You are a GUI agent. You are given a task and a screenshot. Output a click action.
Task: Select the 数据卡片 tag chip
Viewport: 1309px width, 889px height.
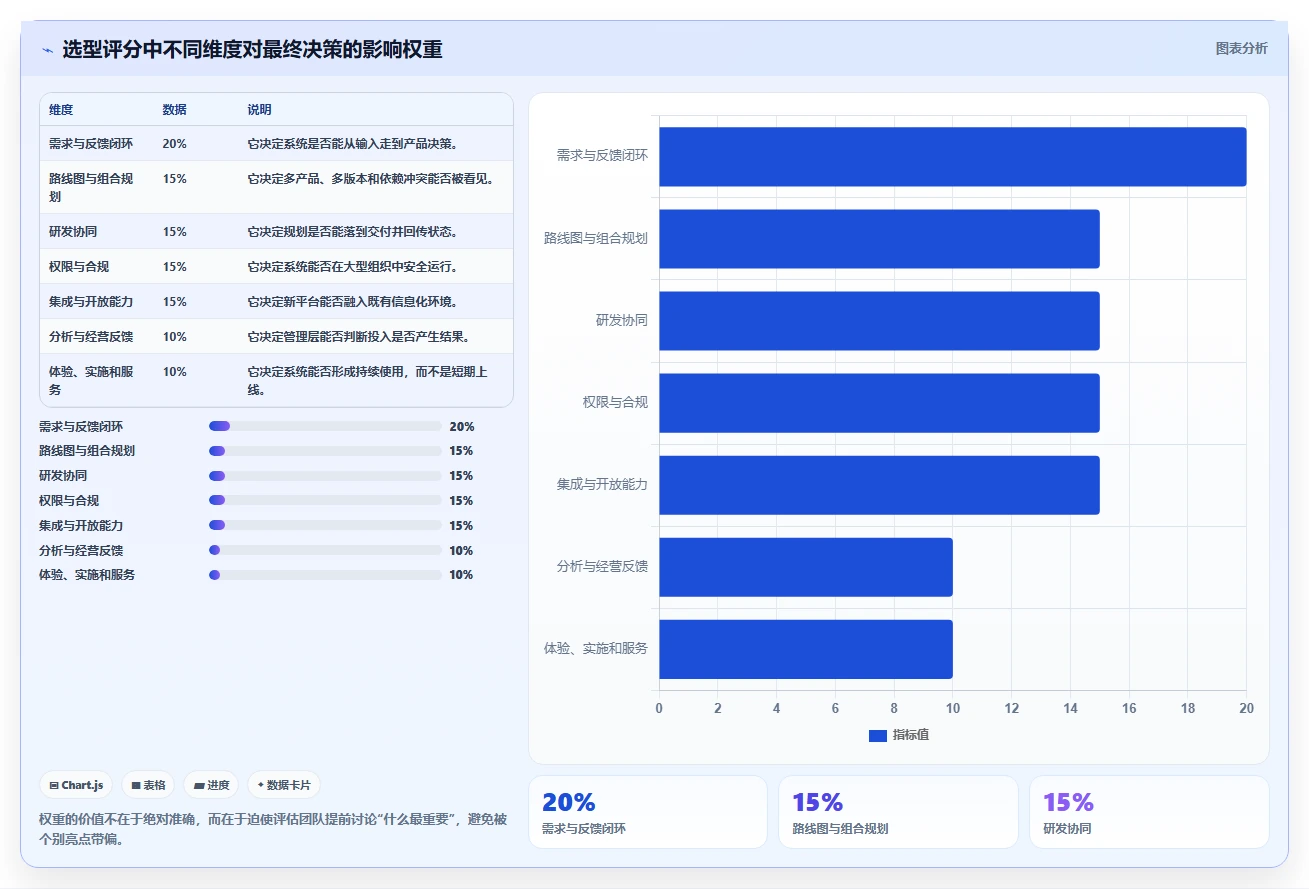[x=284, y=785]
